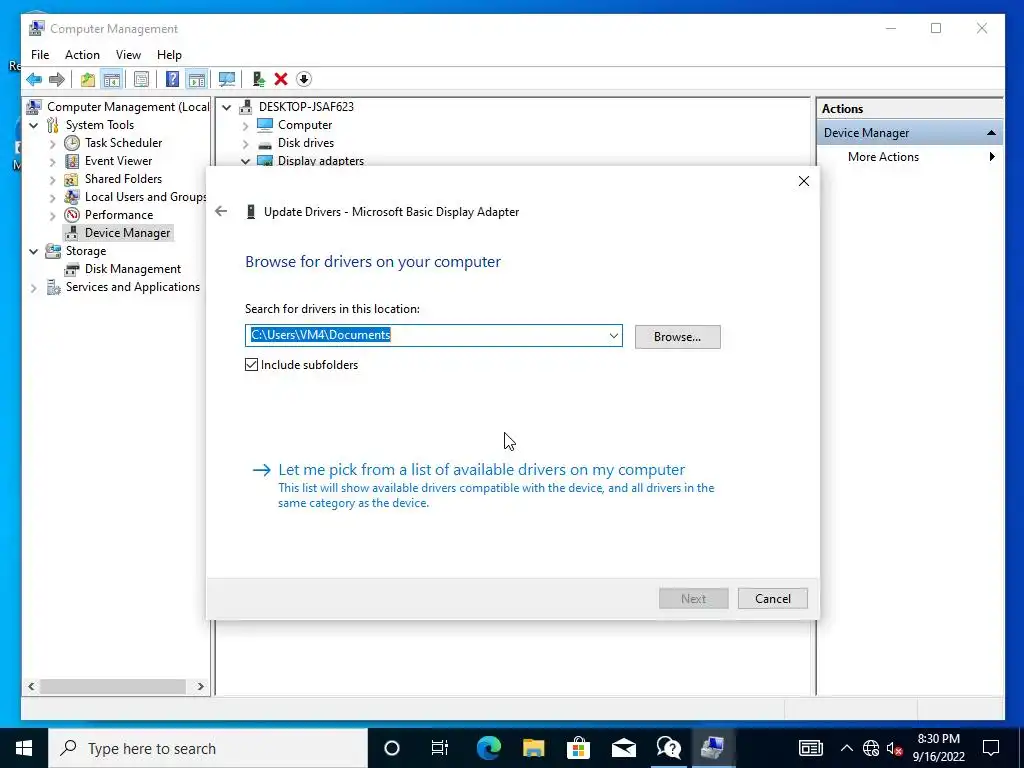Open Microsoft Store from the taskbar
The width and height of the screenshot is (1024, 768).
point(578,748)
